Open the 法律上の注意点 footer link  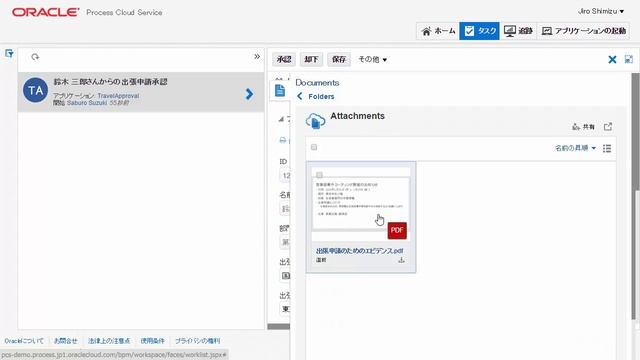click(x=109, y=341)
